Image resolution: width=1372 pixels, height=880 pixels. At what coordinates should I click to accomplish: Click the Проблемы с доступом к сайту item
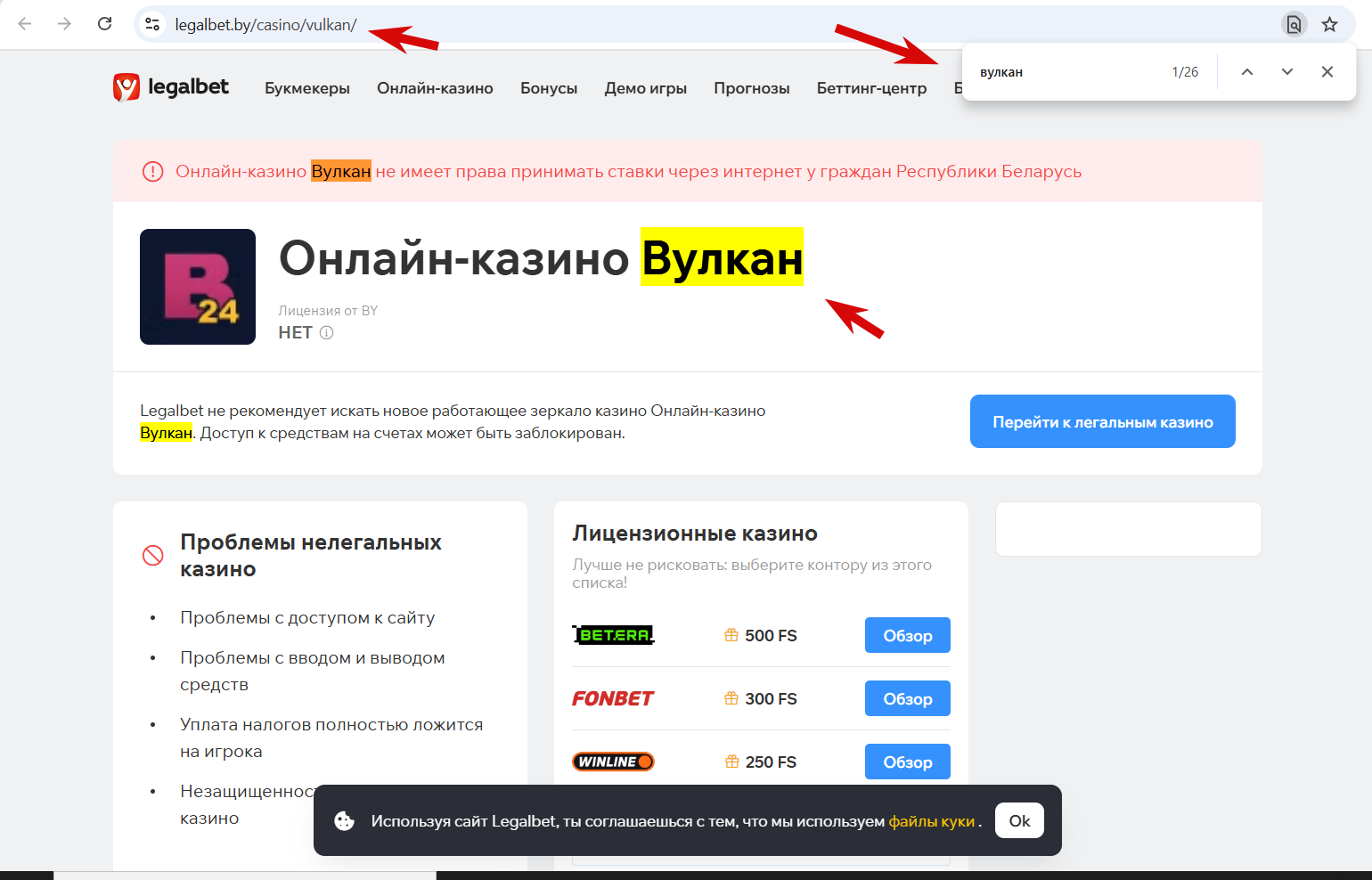click(x=307, y=618)
